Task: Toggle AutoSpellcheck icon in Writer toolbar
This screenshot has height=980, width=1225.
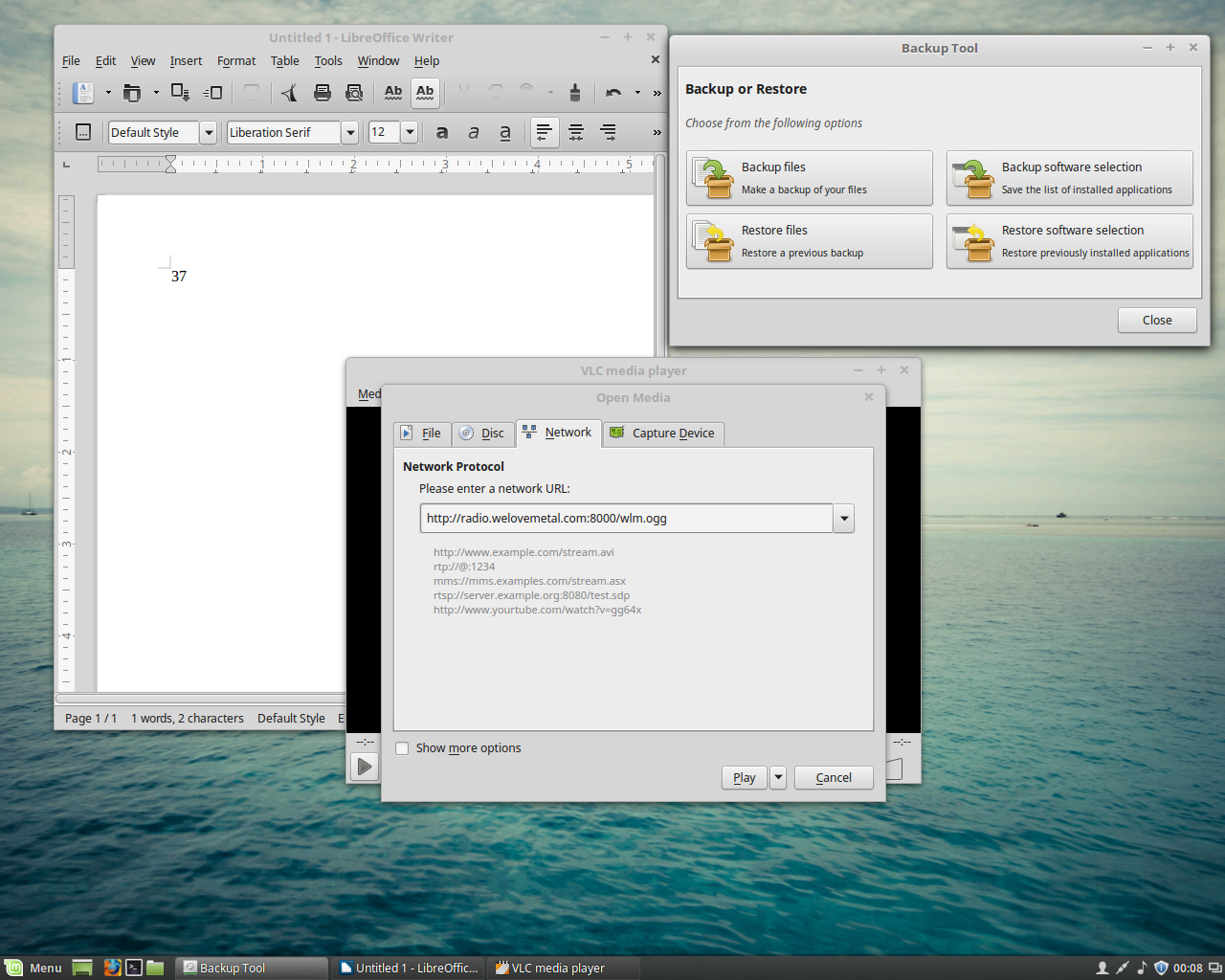Action: [x=425, y=93]
